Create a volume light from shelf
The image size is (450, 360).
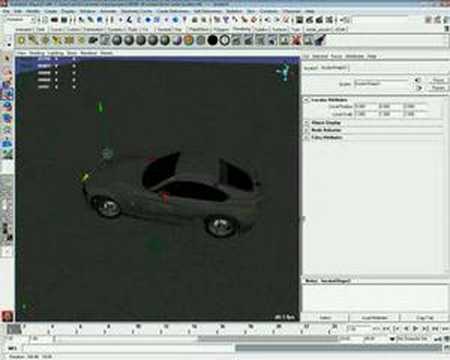click(81, 40)
